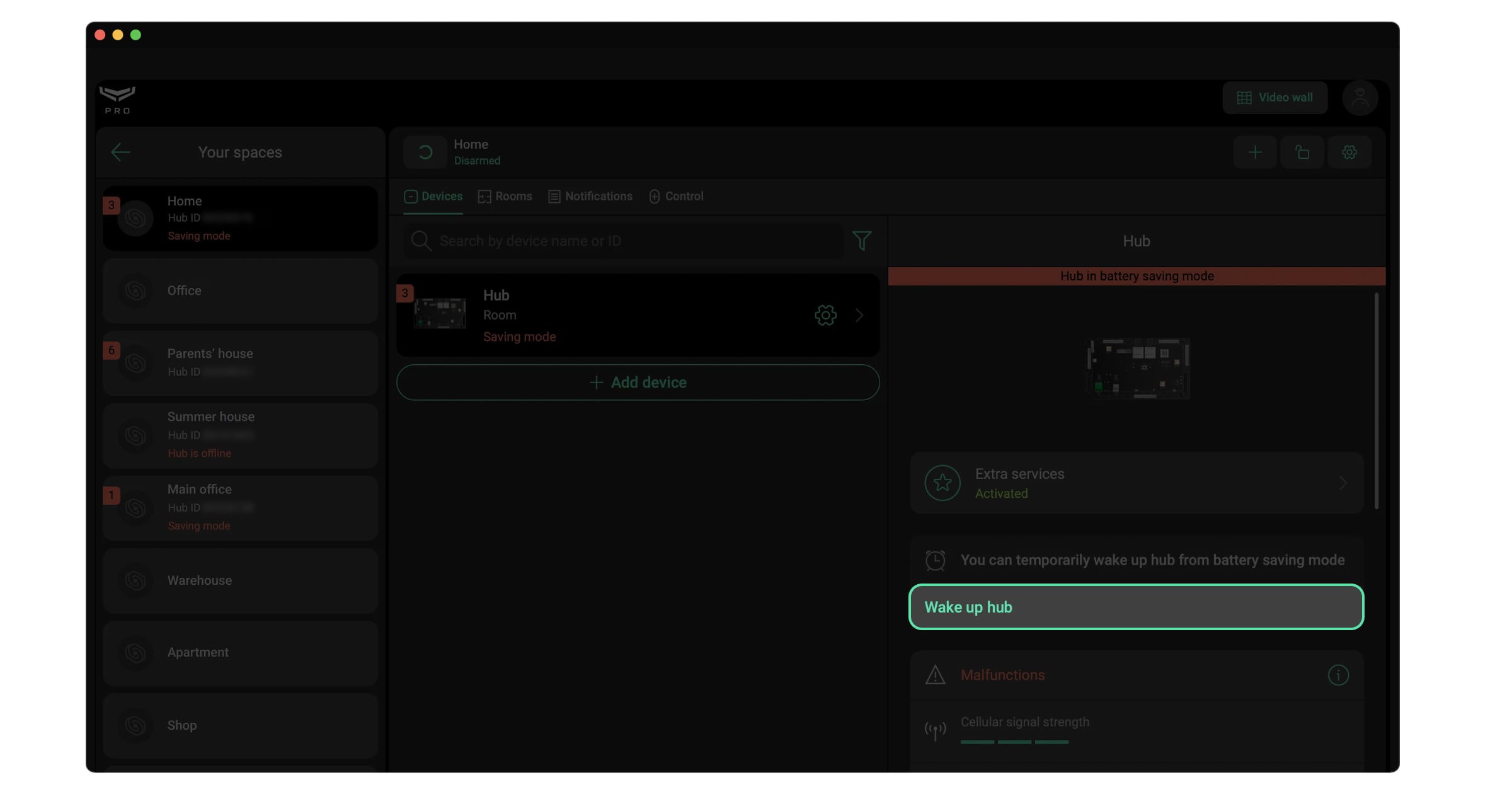Click the Hub details panel scrollbar

[1377, 401]
